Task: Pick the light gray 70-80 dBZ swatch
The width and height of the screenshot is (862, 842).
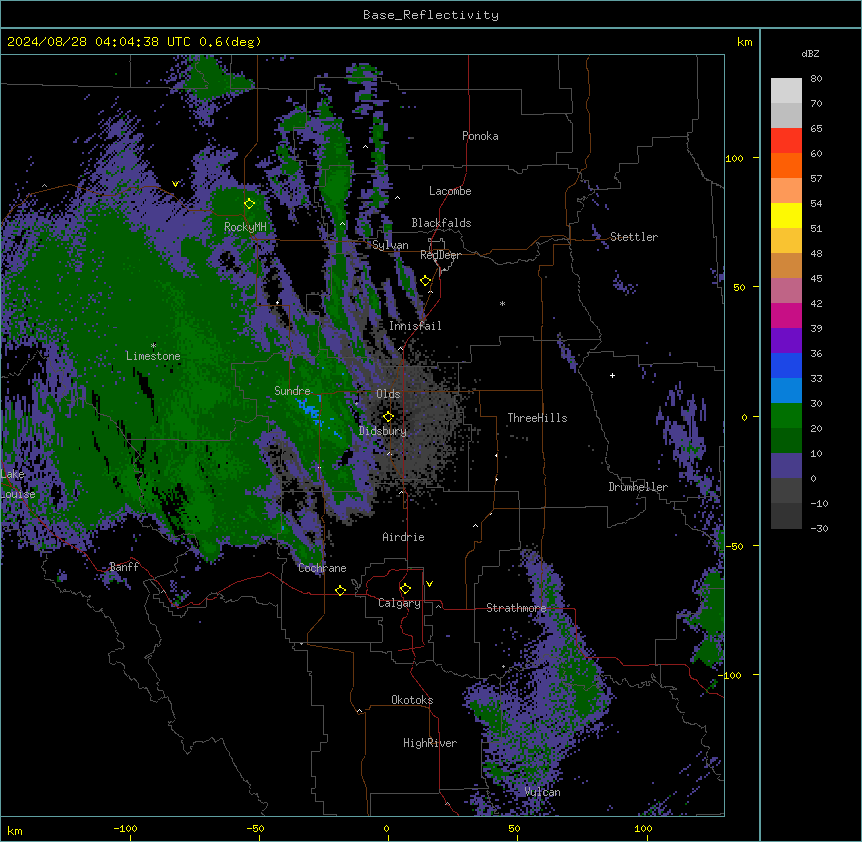Action: 786,91
